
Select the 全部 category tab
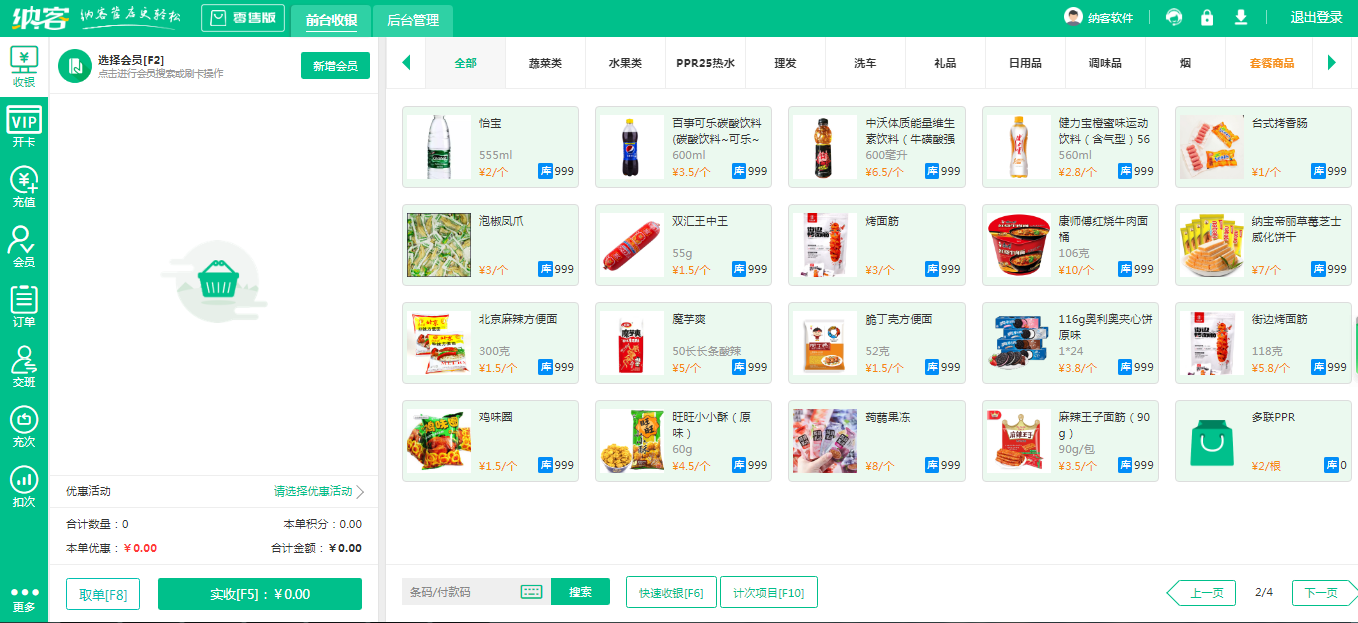(466, 63)
